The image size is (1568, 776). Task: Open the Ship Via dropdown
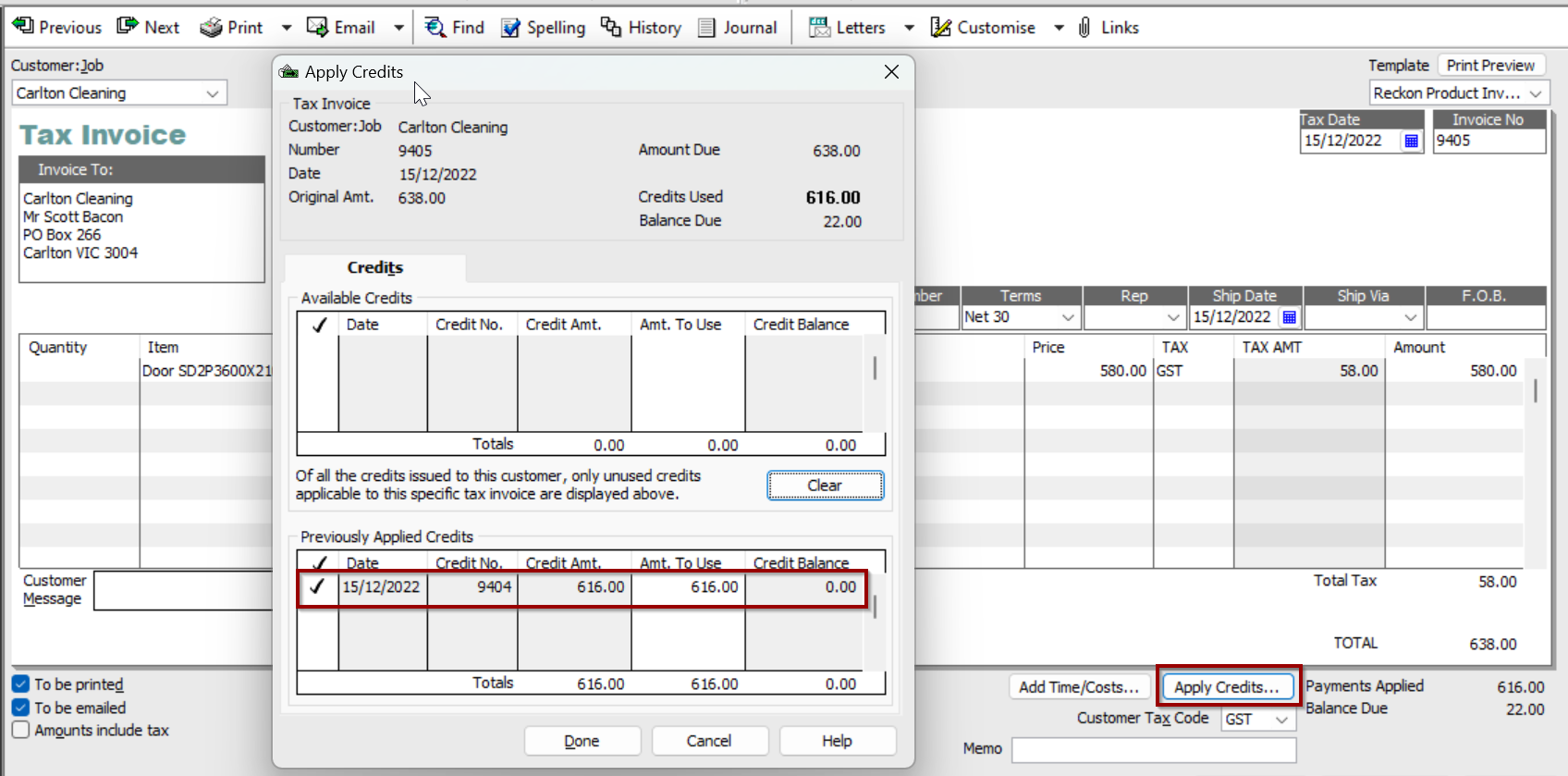1411,317
